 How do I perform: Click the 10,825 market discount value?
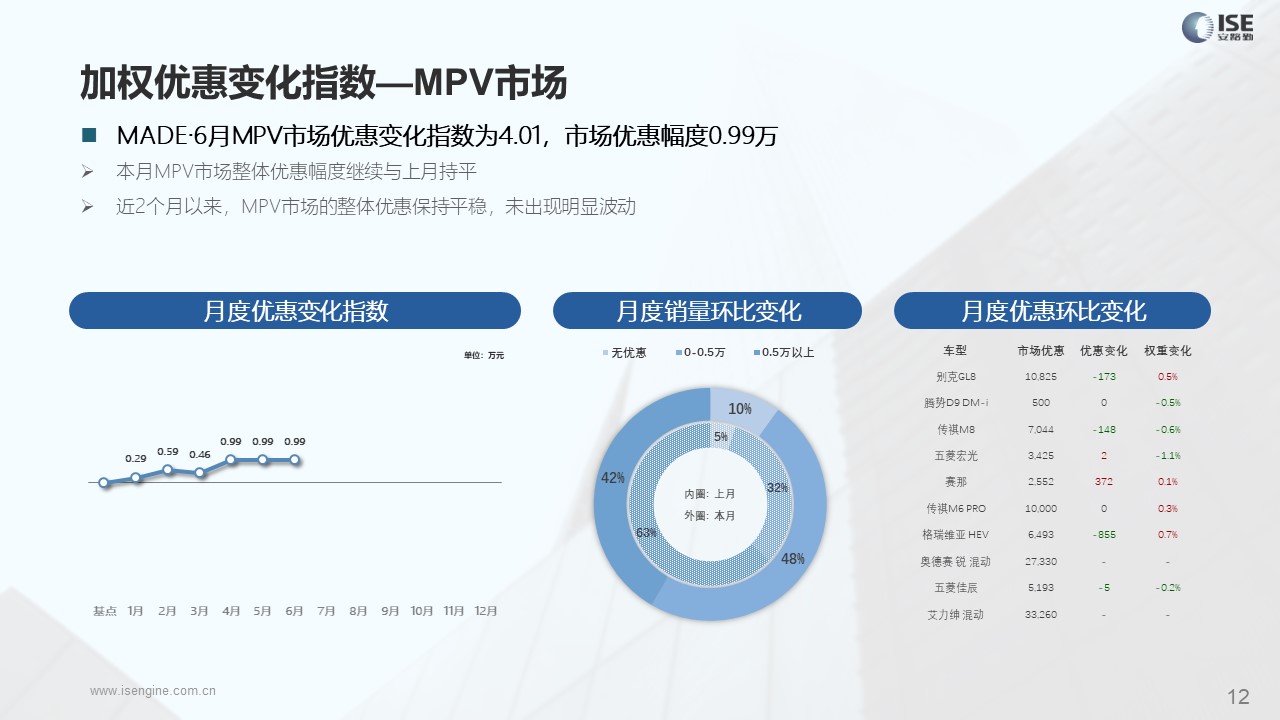[x=1041, y=377]
